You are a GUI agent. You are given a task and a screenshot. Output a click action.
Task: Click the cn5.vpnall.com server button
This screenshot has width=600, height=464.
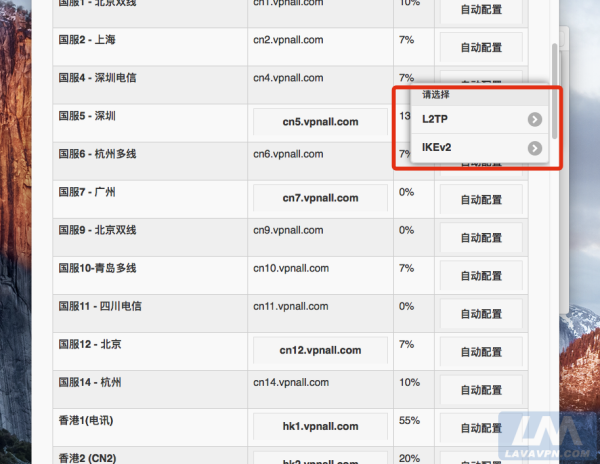[x=320, y=122]
